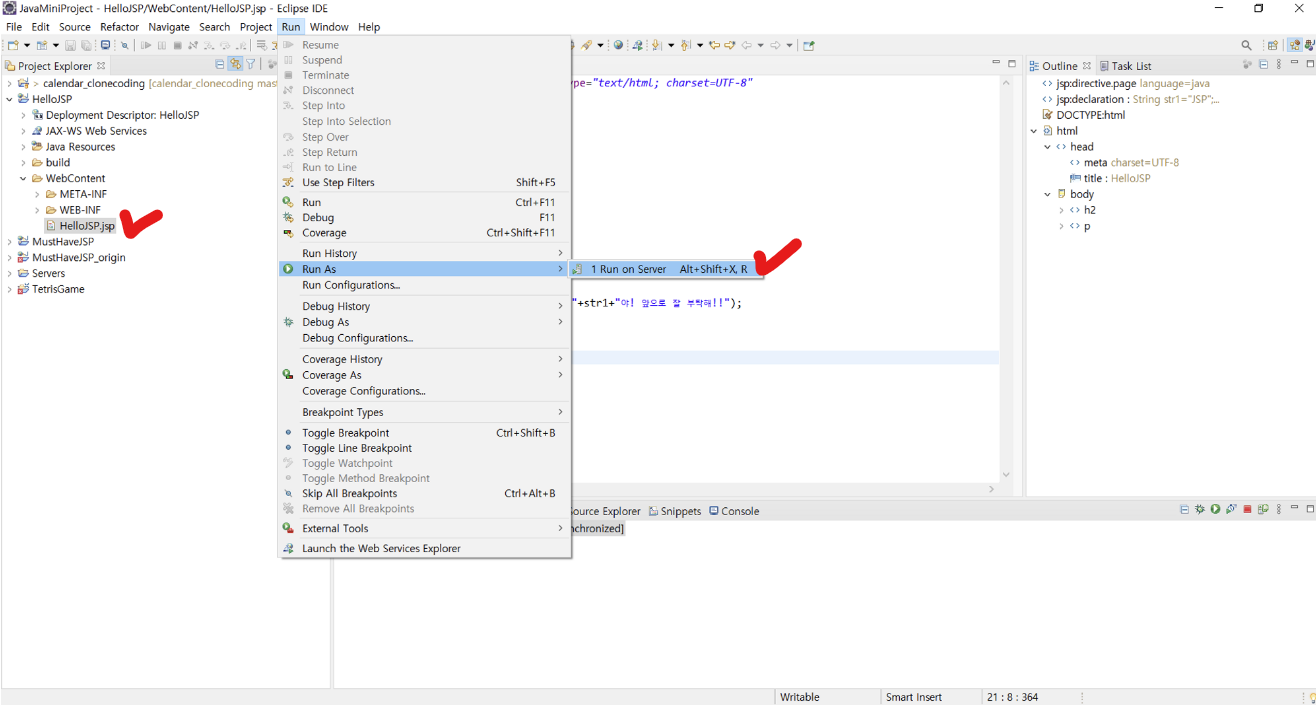Collapse the HelloJSP project node
The image size is (1316, 705).
pyautogui.click(x=10, y=99)
